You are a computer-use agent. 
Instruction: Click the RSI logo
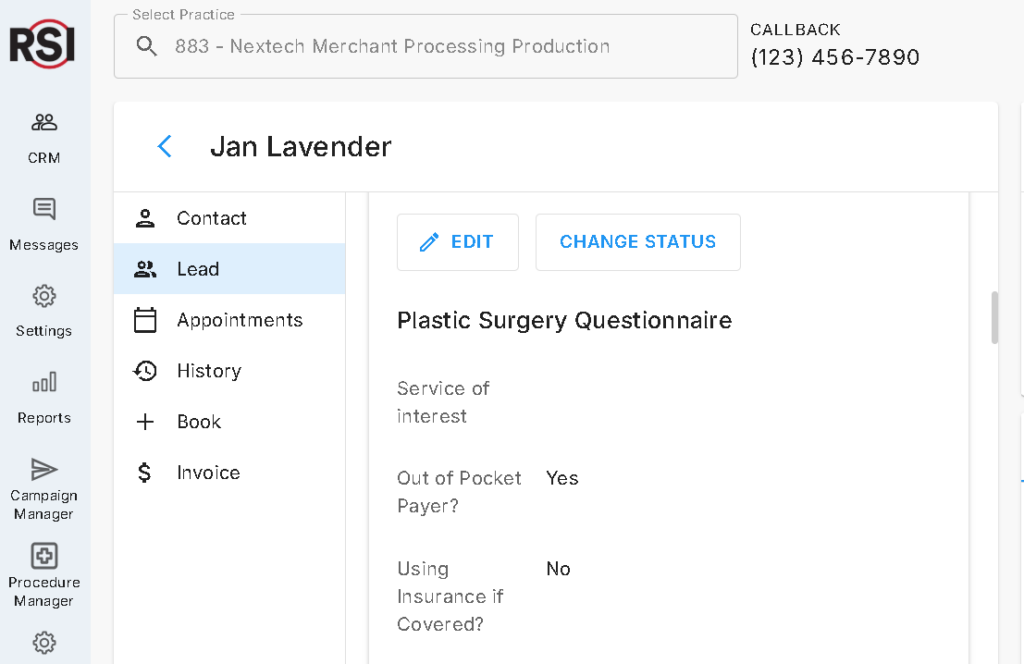pos(42,44)
